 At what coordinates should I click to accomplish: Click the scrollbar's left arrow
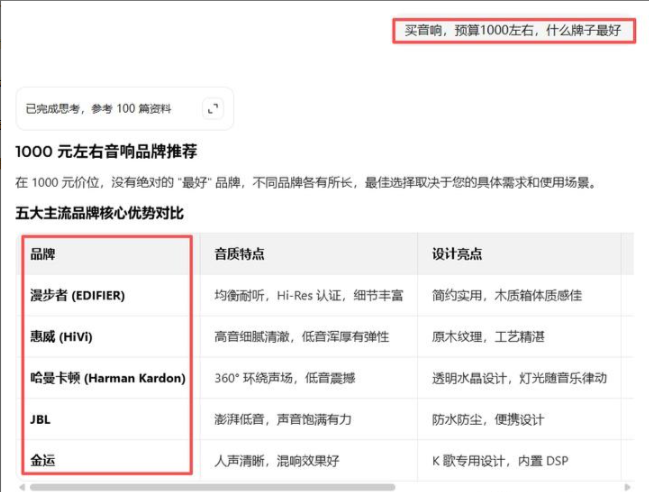[22, 487]
